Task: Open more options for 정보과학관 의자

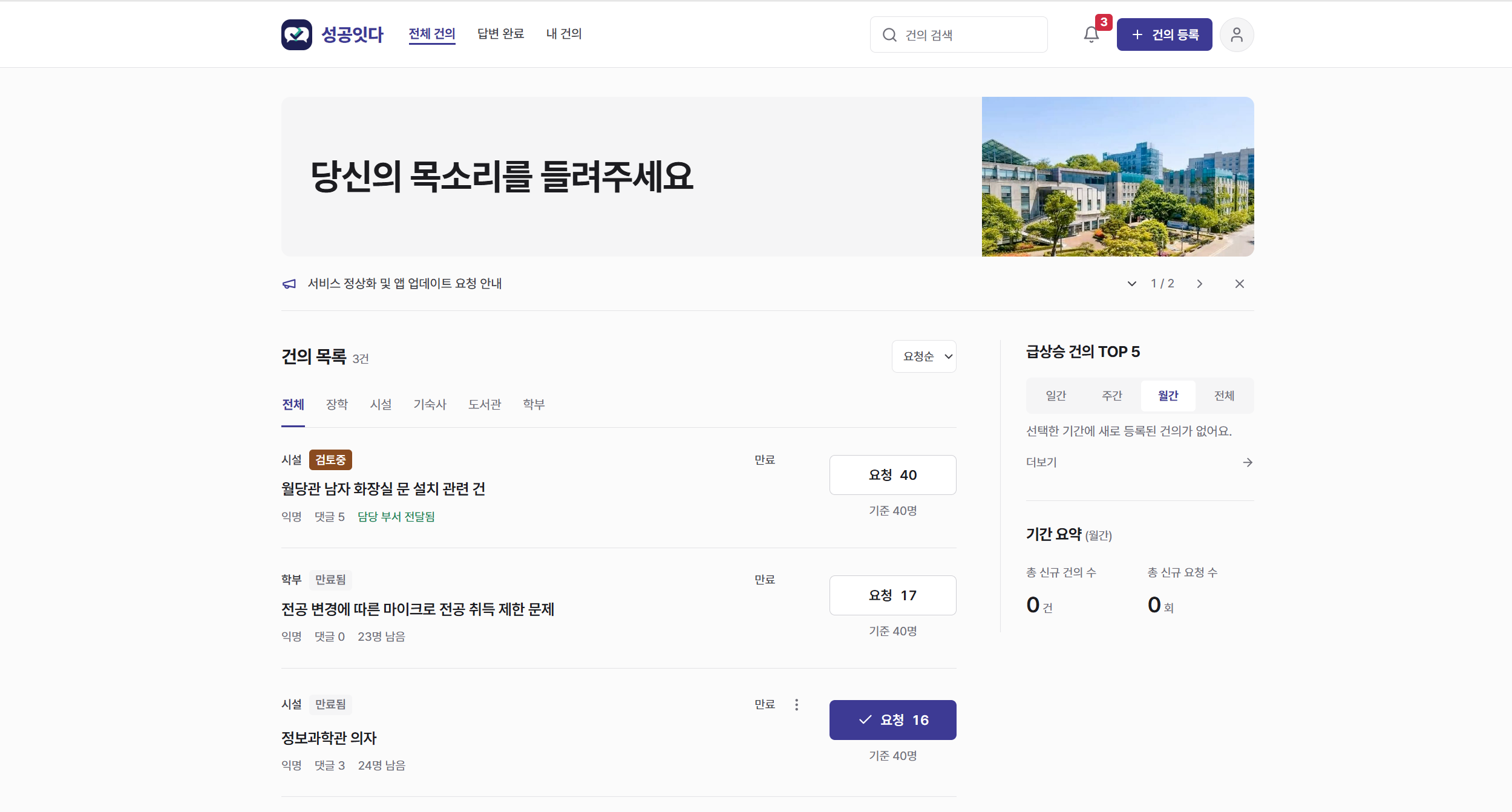Action: coord(796,704)
